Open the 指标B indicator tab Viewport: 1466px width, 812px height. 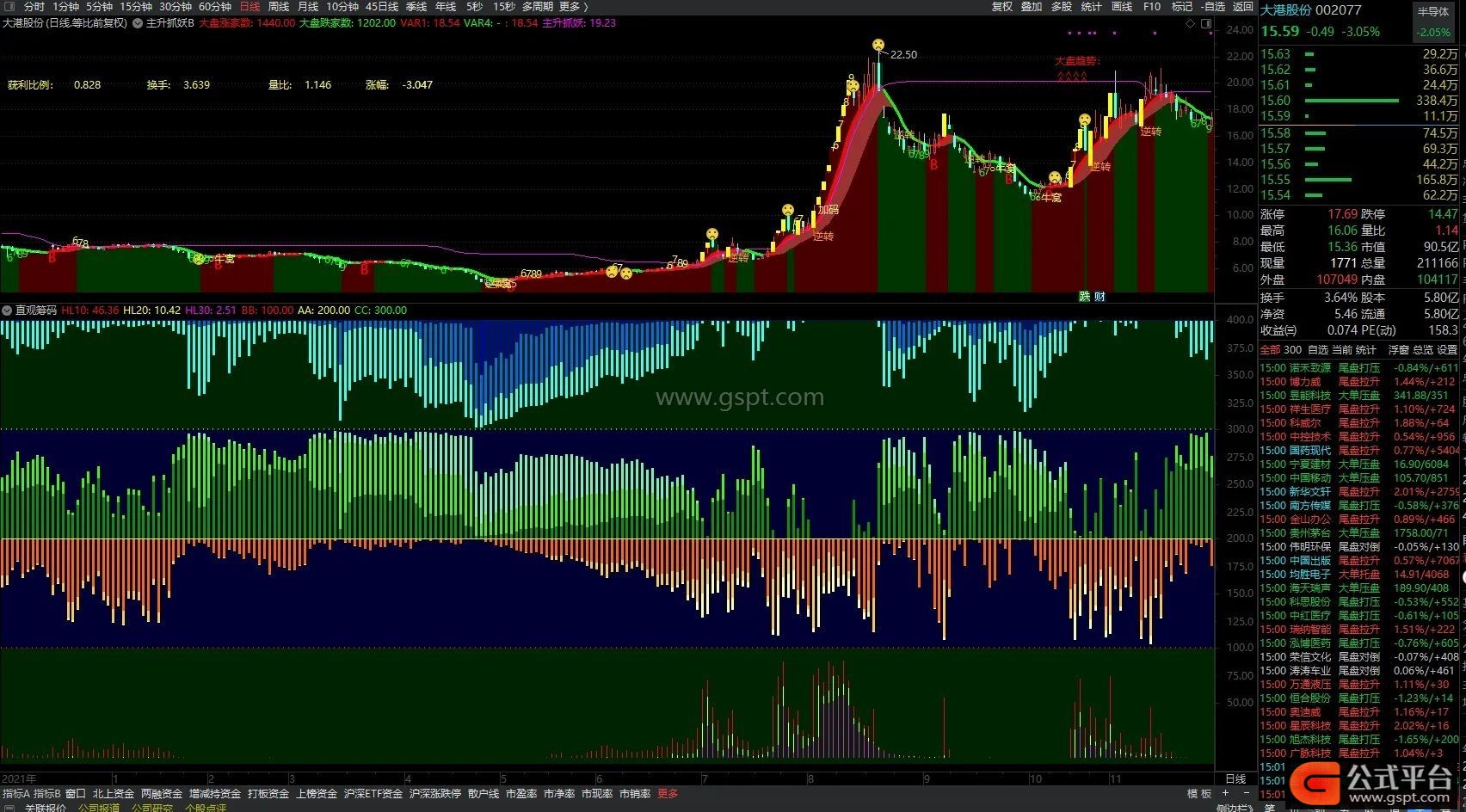[47, 794]
